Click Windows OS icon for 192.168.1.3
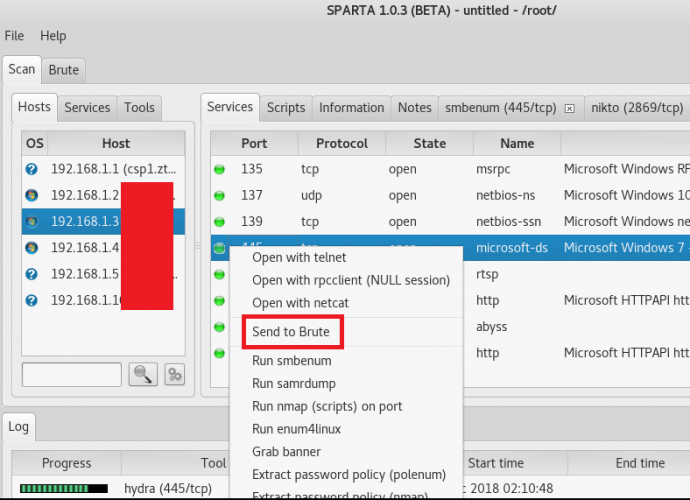 point(32,221)
